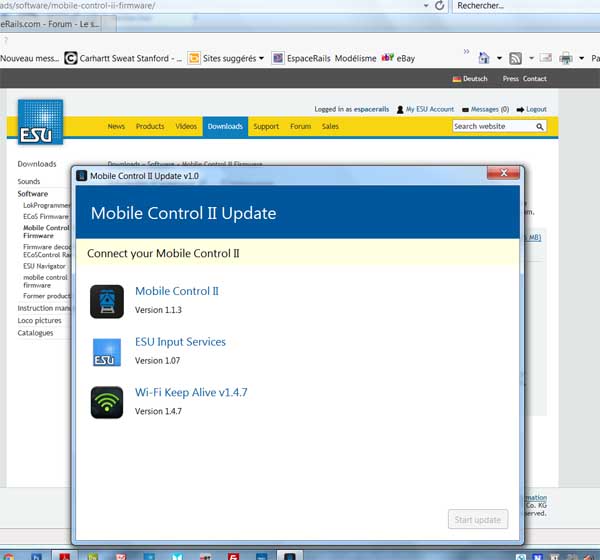The width and height of the screenshot is (600, 560).
Task: Open LokProgrammer in sidebar
Action: point(47,205)
